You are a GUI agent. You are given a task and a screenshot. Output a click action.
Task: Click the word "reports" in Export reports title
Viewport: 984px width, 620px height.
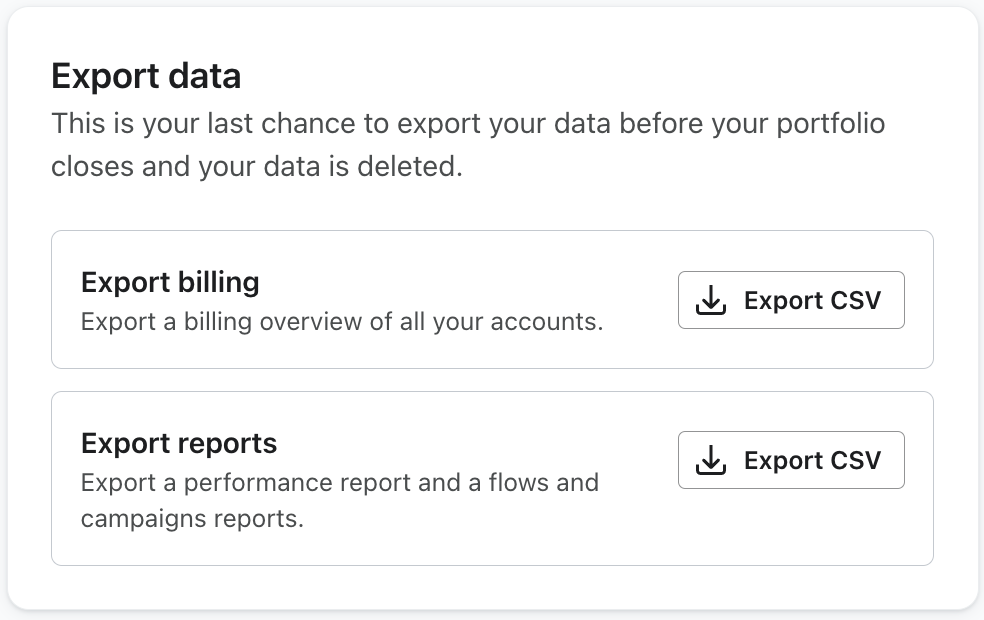[x=227, y=442]
